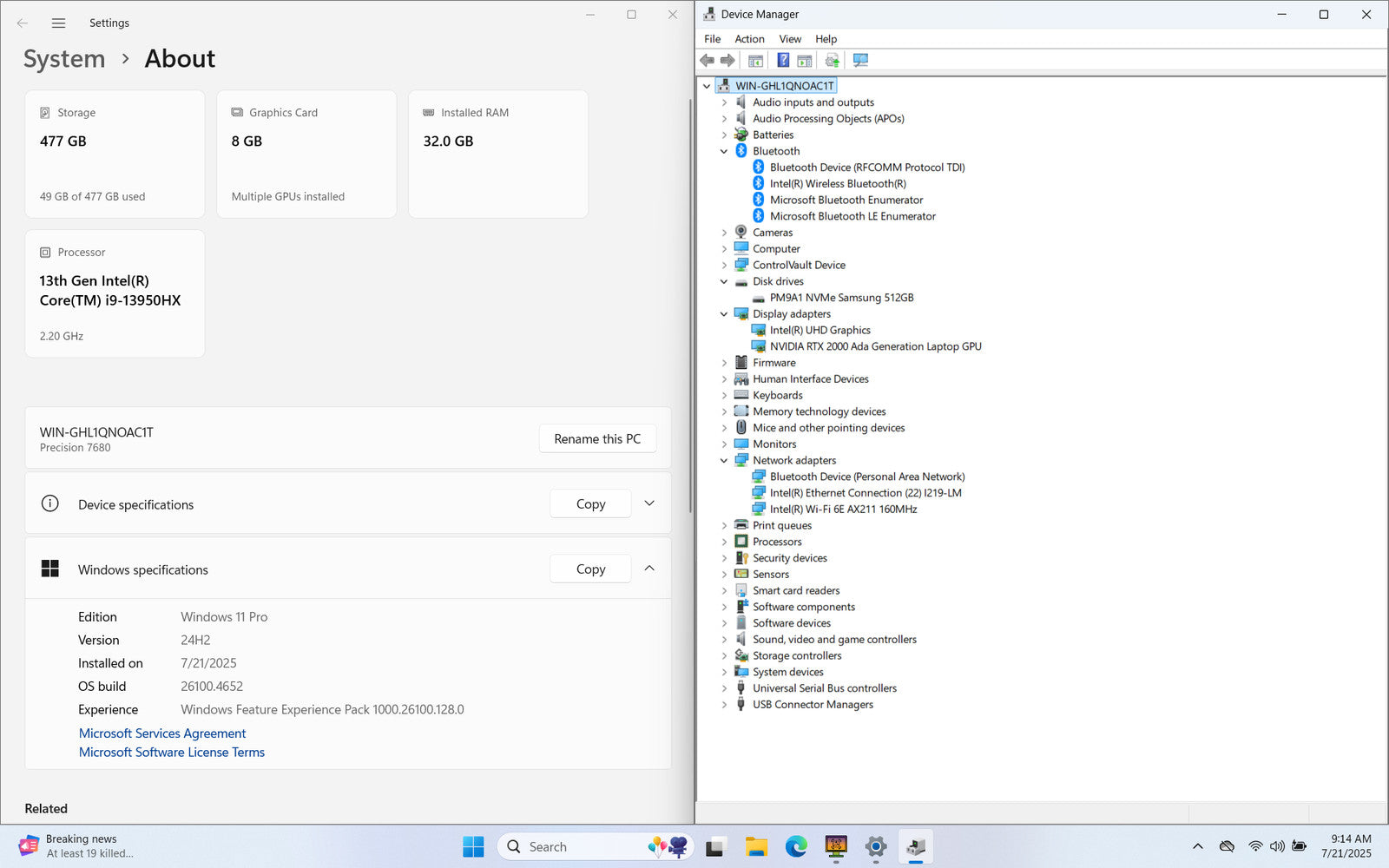The height and width of the screenshot is (868, 1389).
Task: Click Rename this PC button
Action: pos(597,439)
